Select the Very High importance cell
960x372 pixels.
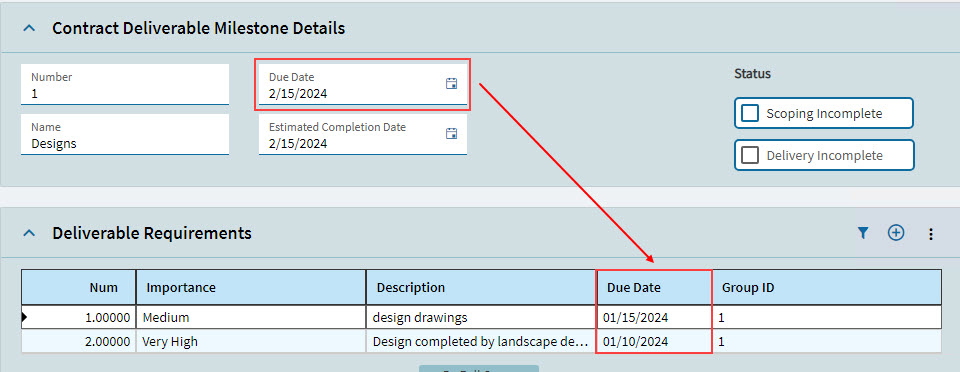tap(251, 341)
